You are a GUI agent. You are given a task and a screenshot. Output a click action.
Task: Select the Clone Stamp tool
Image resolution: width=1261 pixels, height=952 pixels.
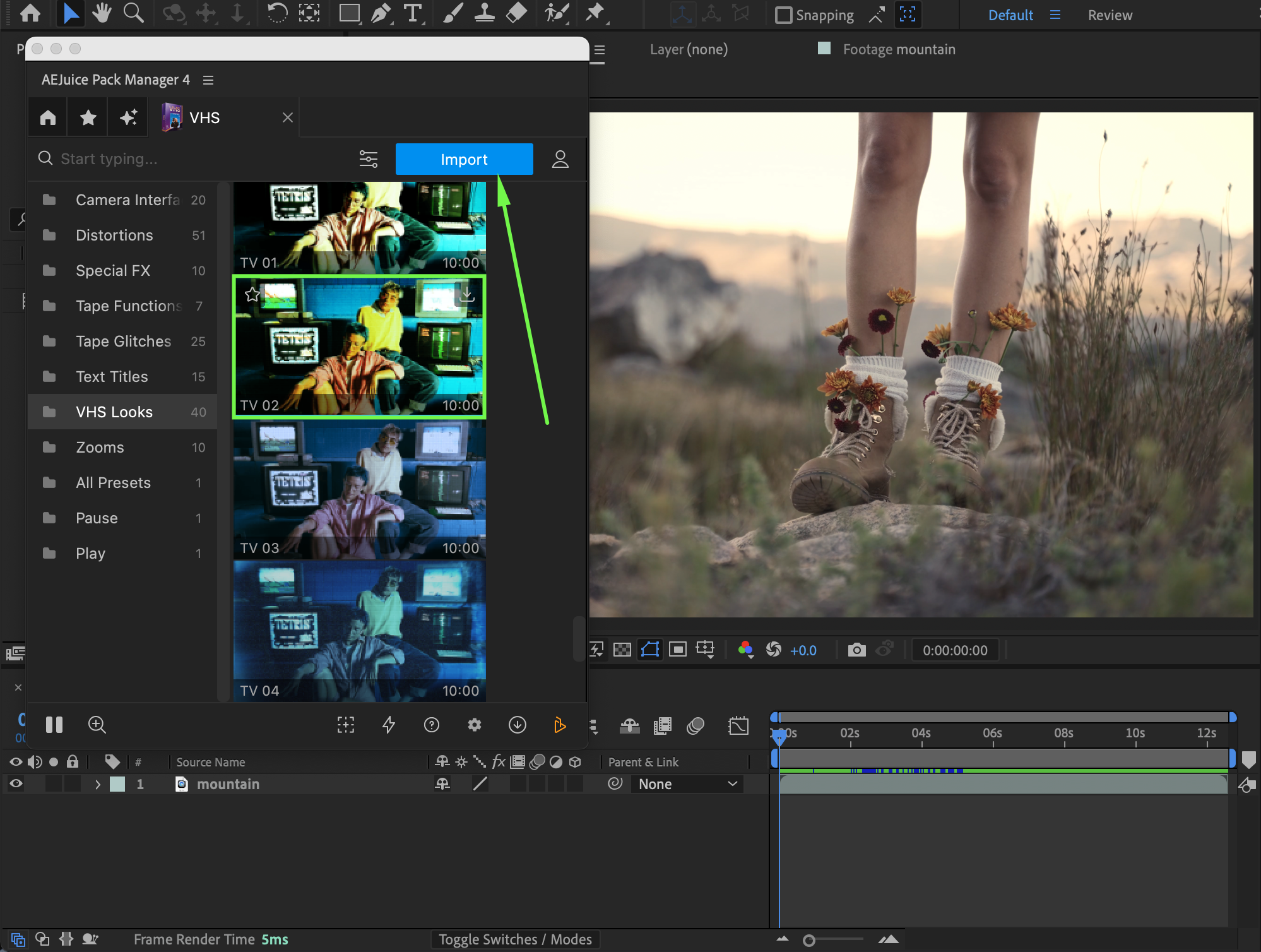click(484, 13)
